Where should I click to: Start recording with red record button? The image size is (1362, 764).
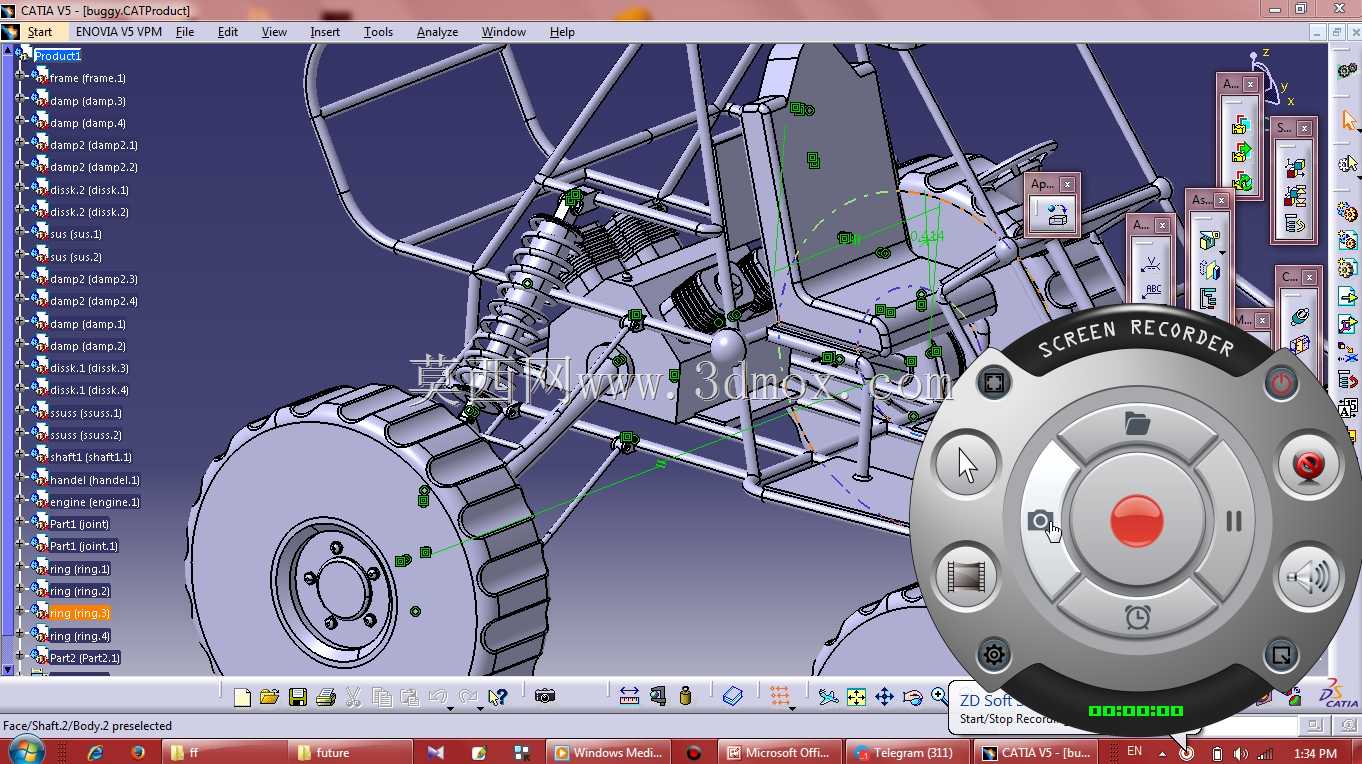tap(1137, 521)
